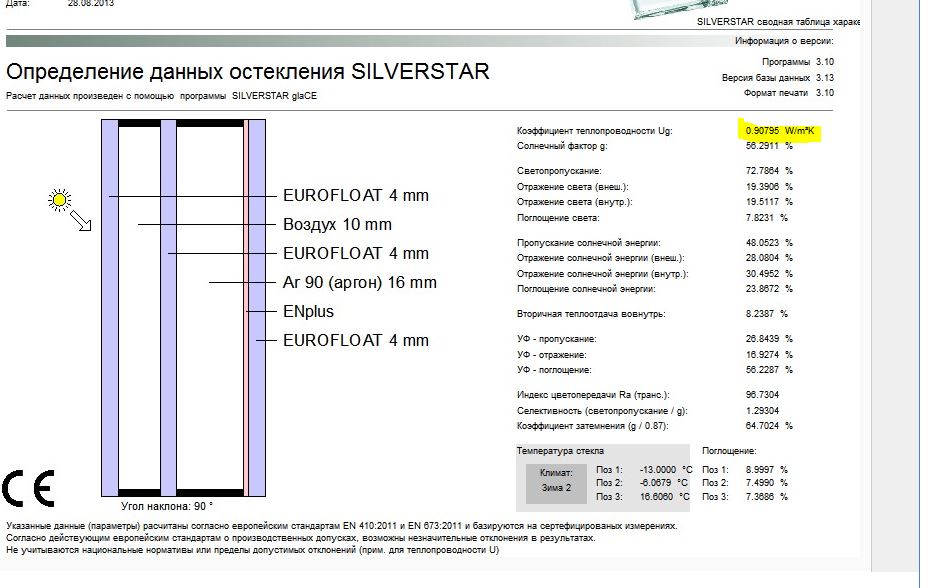Click 'Коэффициент теплопроводности Ug:' label

coord(594,130)
